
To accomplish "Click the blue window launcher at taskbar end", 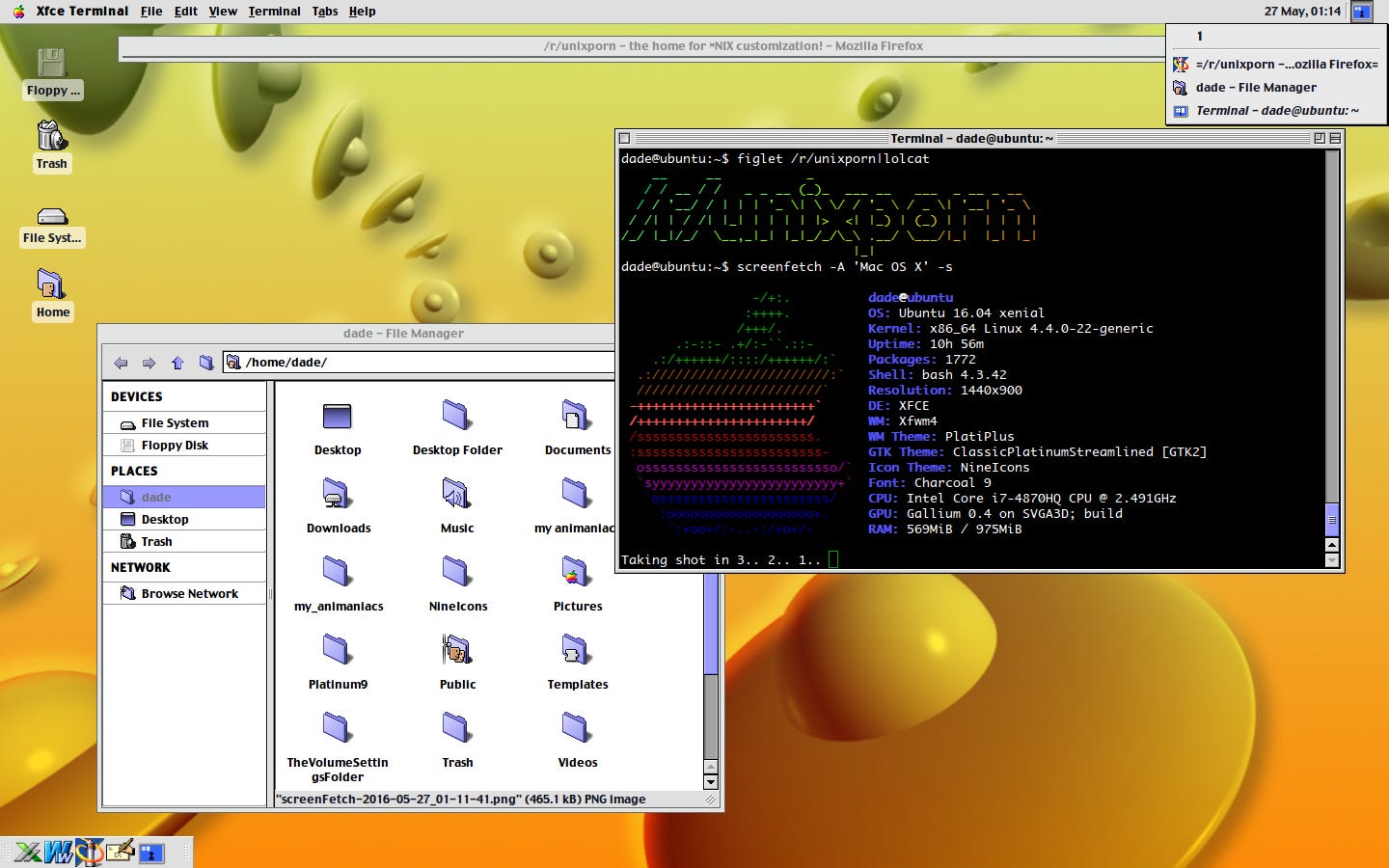I will (151, 853).
